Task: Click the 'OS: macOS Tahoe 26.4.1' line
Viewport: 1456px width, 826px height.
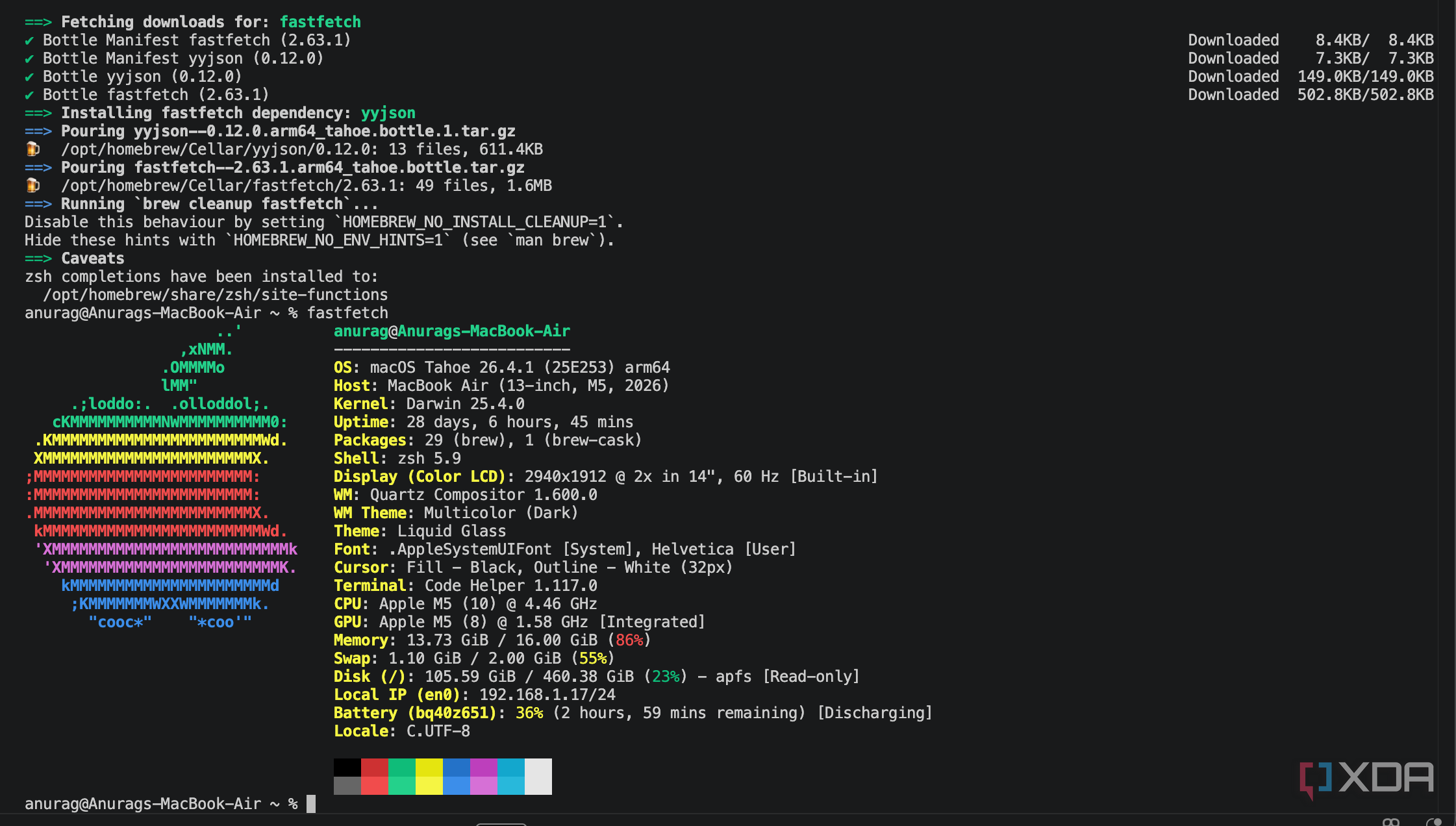Action: (x=502, y=368)
